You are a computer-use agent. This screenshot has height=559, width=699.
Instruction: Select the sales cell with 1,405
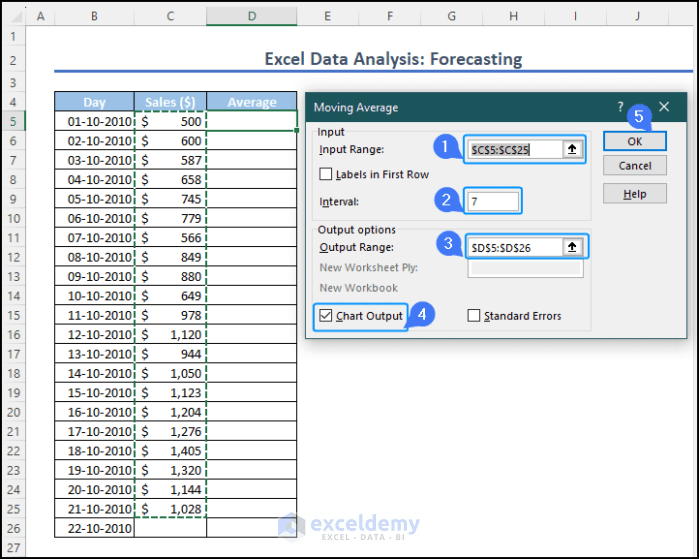pos(170,451)
